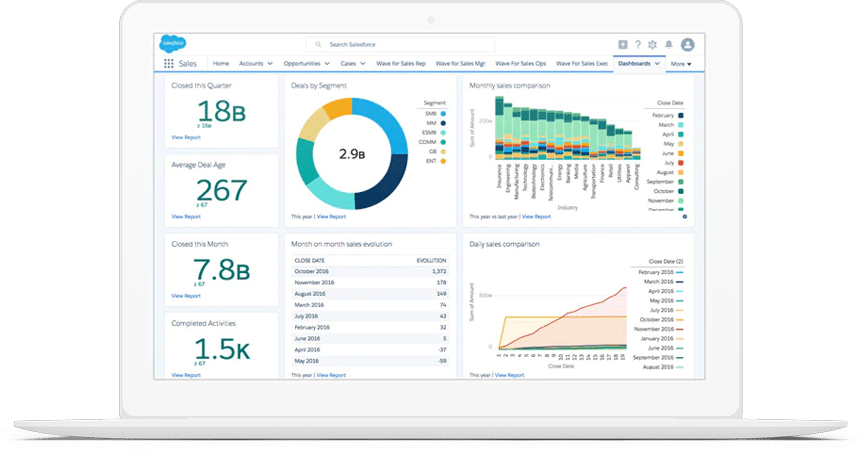
Task: Go to the Home tab
Action: tap(221, 64)
